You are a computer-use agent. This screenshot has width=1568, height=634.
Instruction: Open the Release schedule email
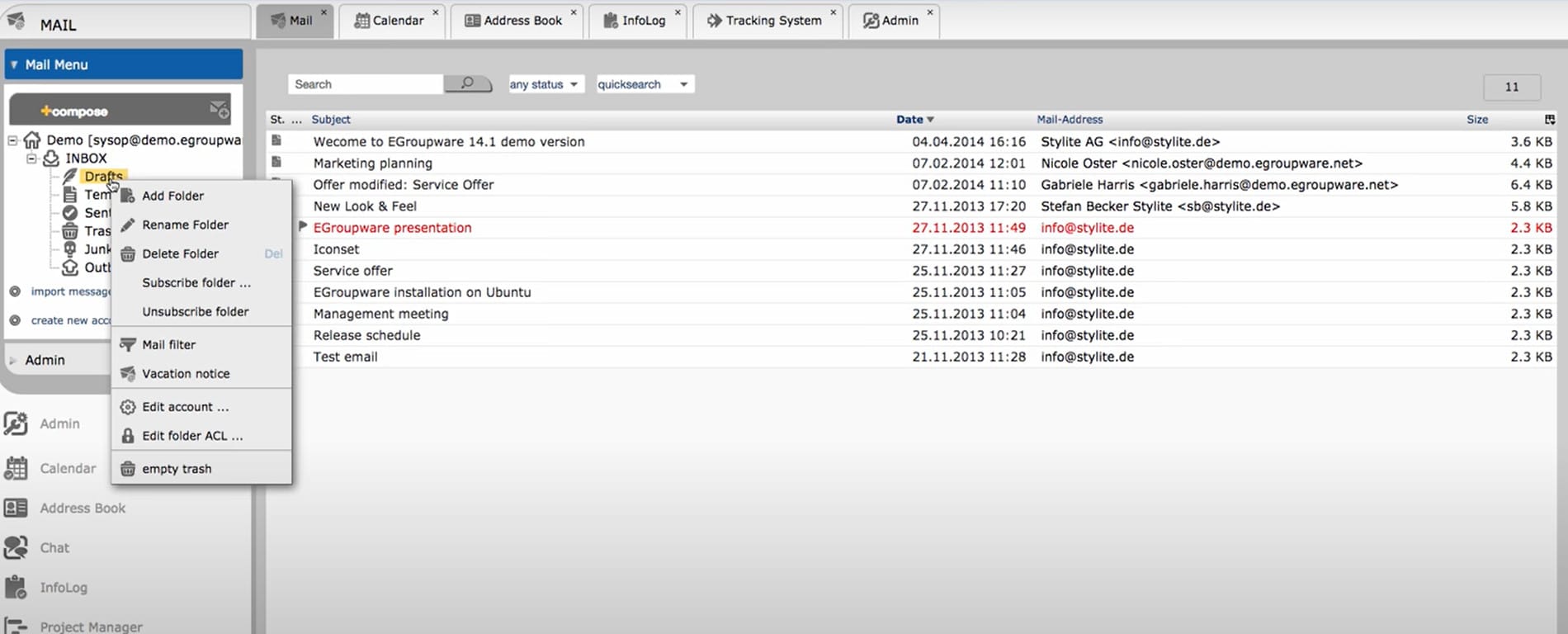(x=910, y=335)
